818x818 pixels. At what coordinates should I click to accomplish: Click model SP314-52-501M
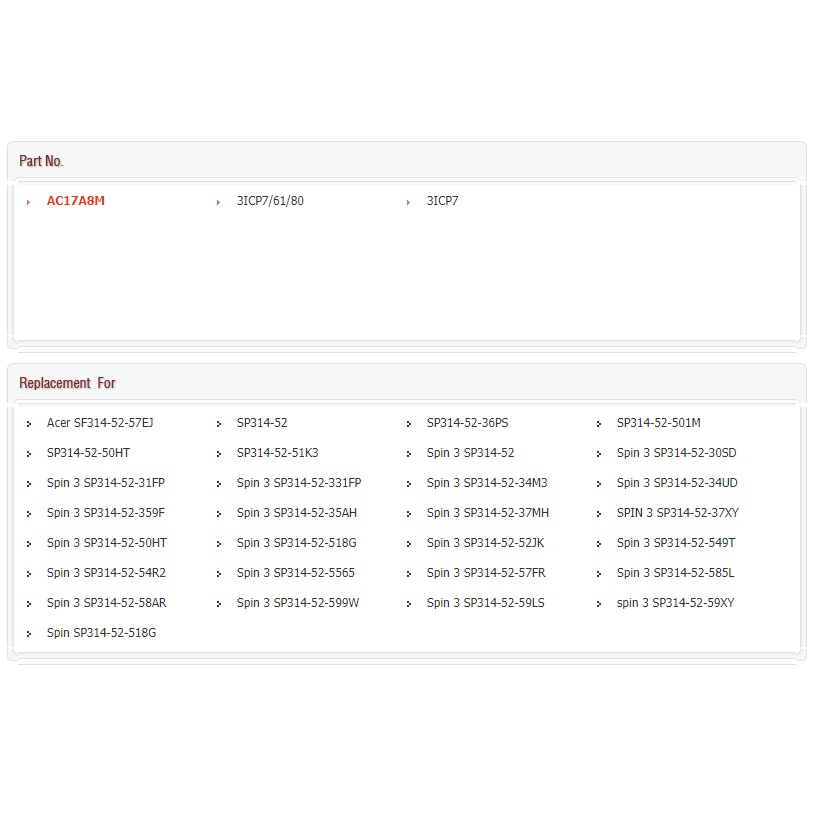point(658,423)
